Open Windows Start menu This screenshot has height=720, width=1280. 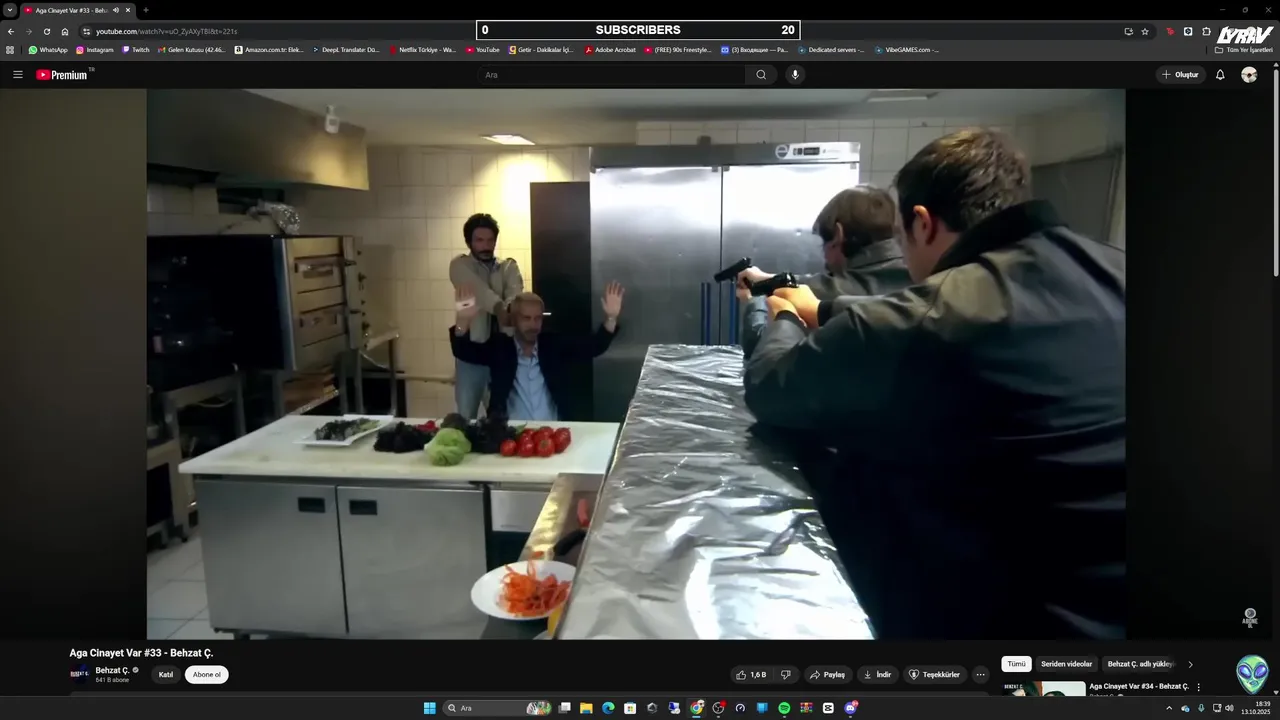(x=430, y=708)
